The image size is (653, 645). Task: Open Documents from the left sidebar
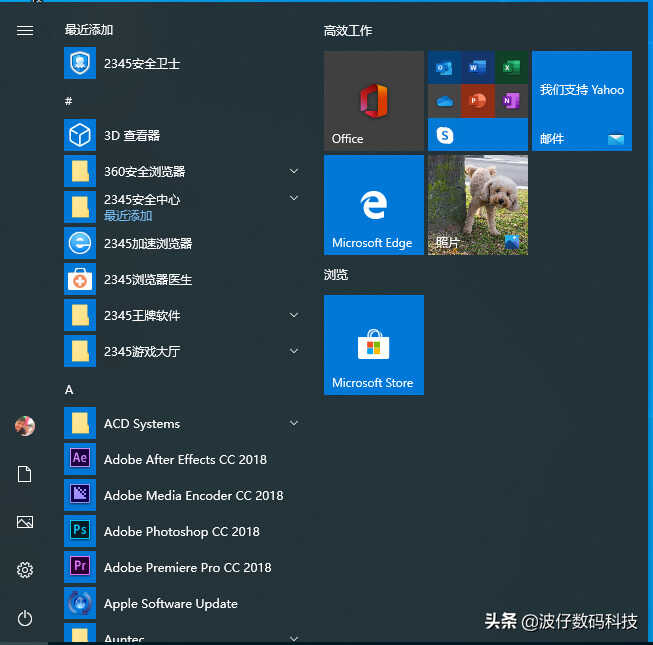(x=25, y=474)
